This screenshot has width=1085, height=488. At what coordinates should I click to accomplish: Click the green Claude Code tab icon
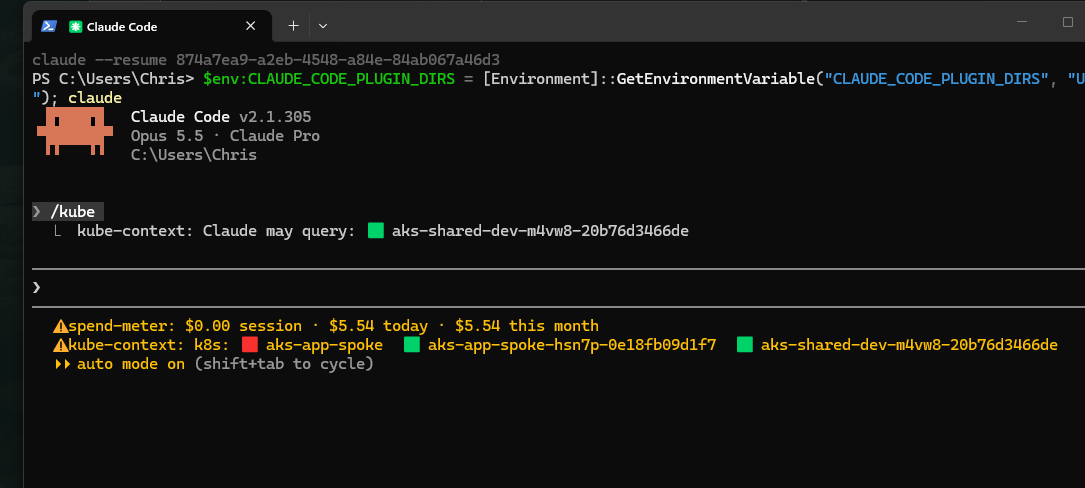(75, 27)
